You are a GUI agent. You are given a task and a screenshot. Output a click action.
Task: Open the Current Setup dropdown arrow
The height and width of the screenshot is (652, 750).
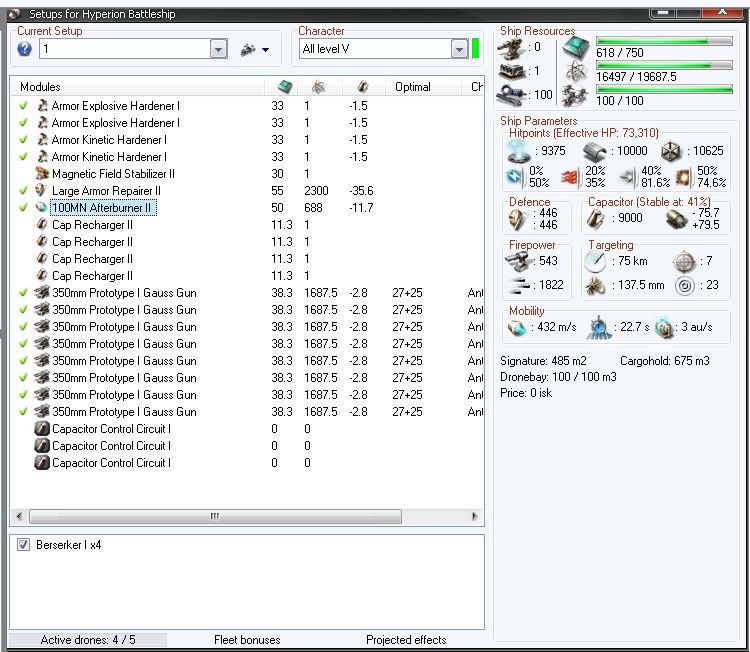click(x=219, y=49)
